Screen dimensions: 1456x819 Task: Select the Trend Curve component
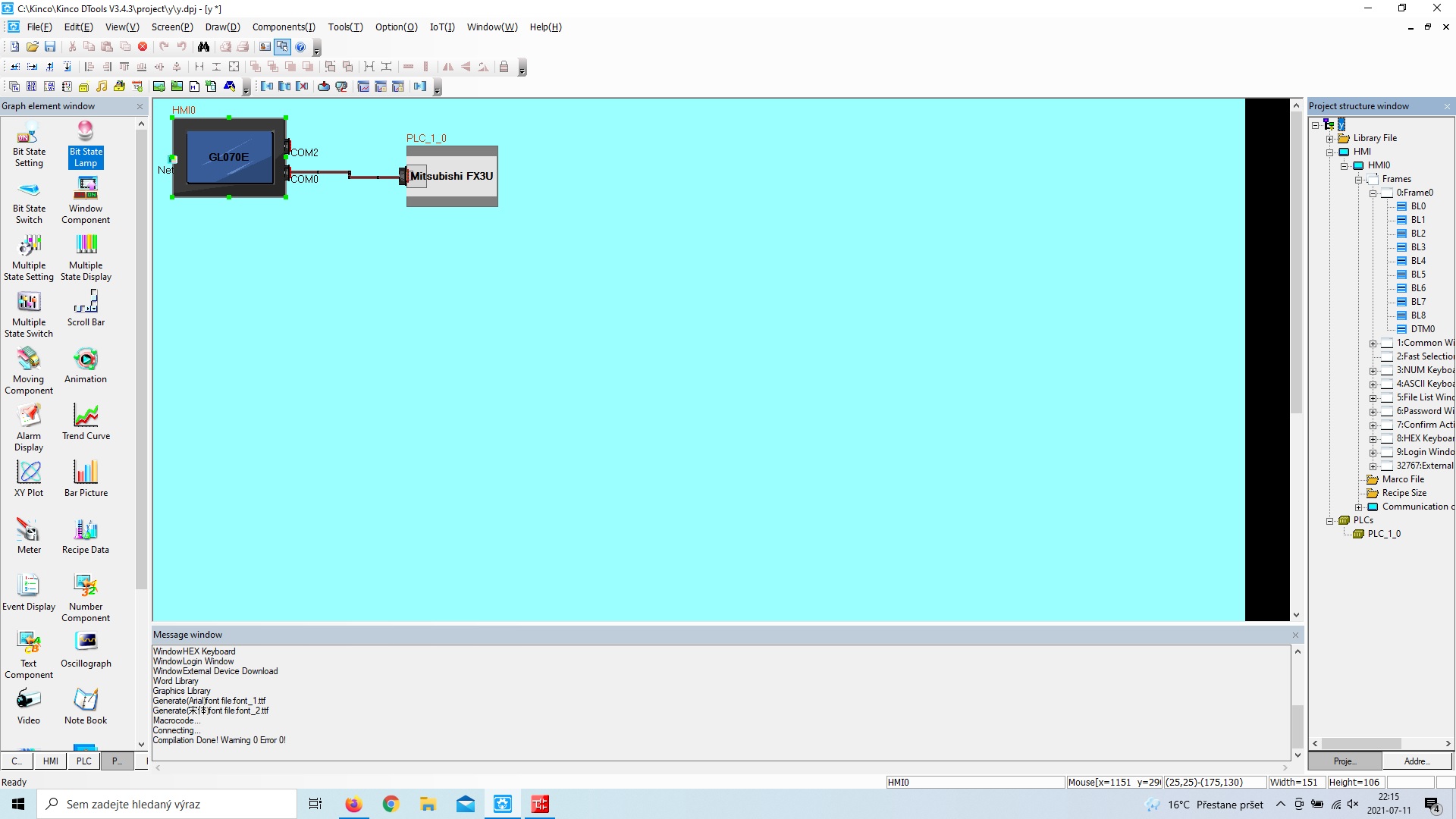[x=86, y=422]
